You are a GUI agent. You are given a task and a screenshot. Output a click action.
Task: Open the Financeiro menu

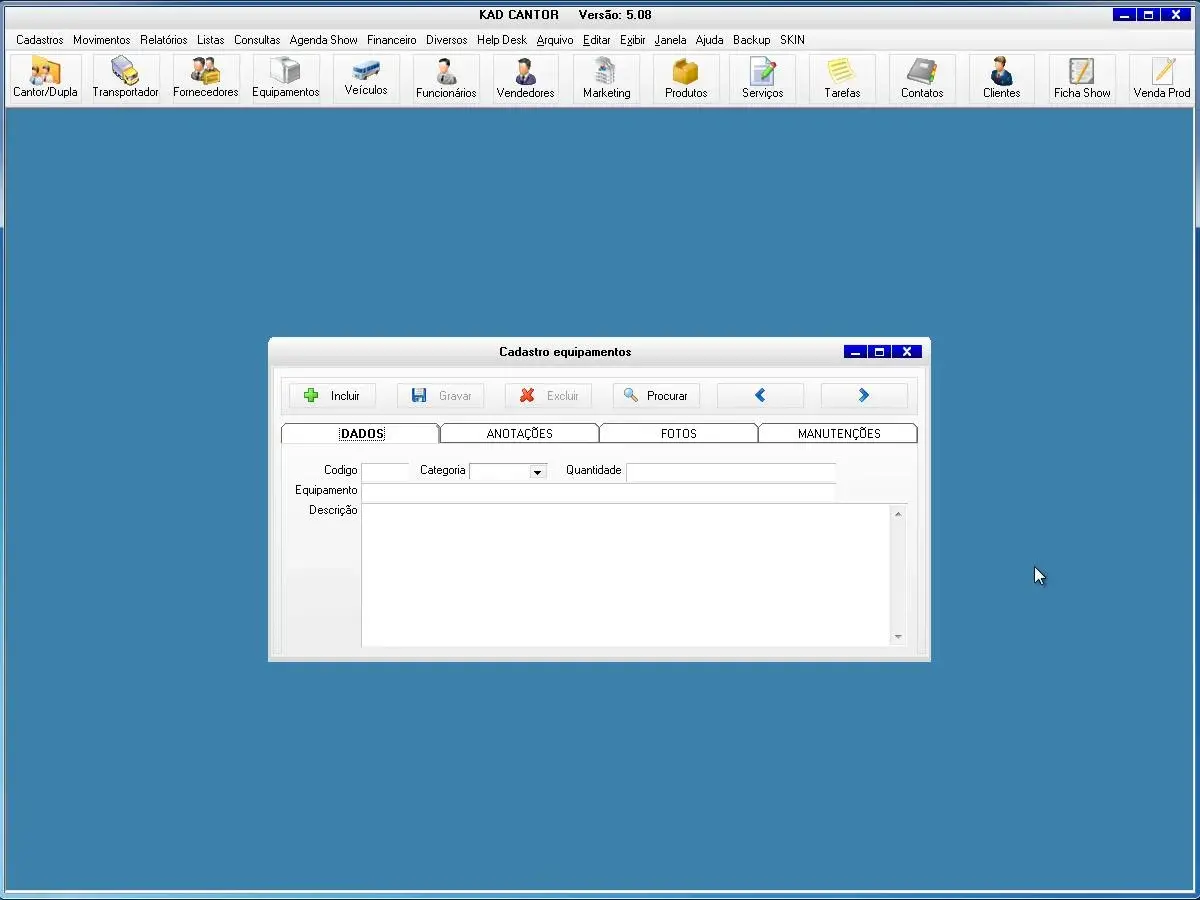tap(391, 40)
